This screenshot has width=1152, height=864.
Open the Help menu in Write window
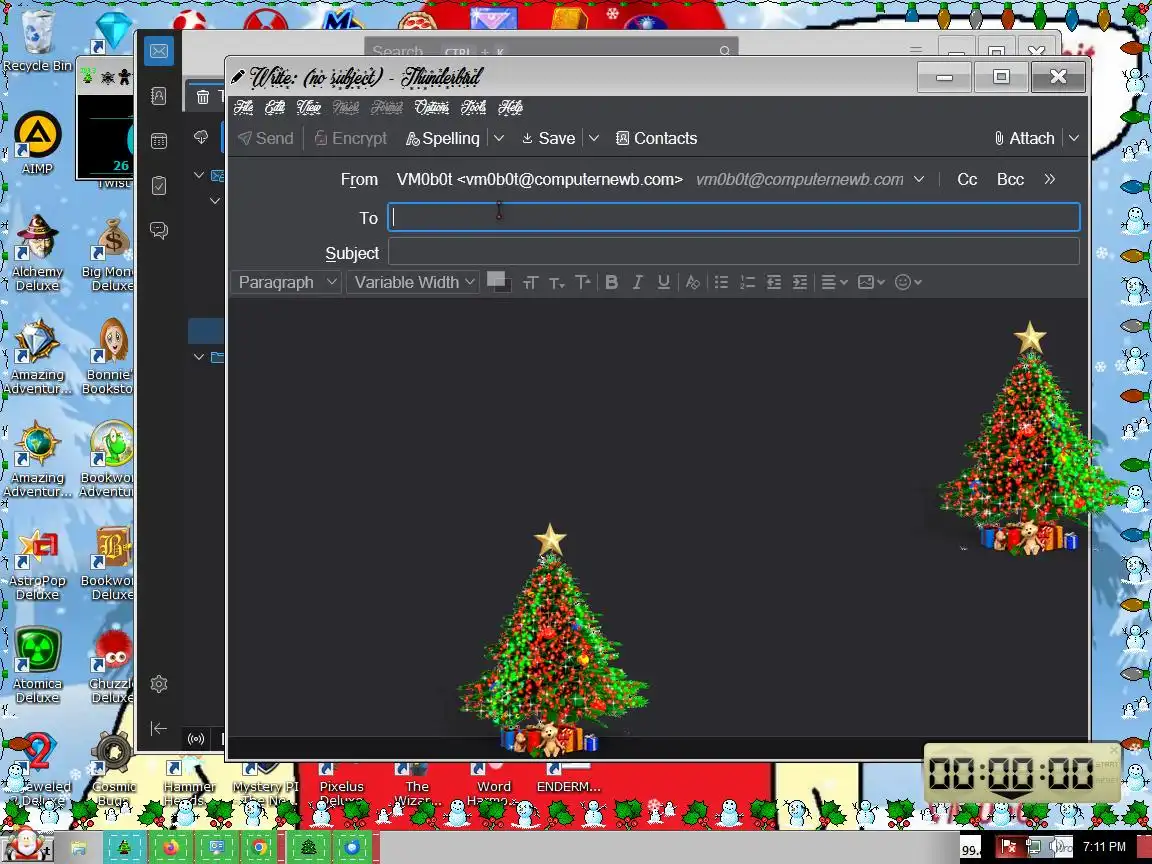[x=511, y=107]
